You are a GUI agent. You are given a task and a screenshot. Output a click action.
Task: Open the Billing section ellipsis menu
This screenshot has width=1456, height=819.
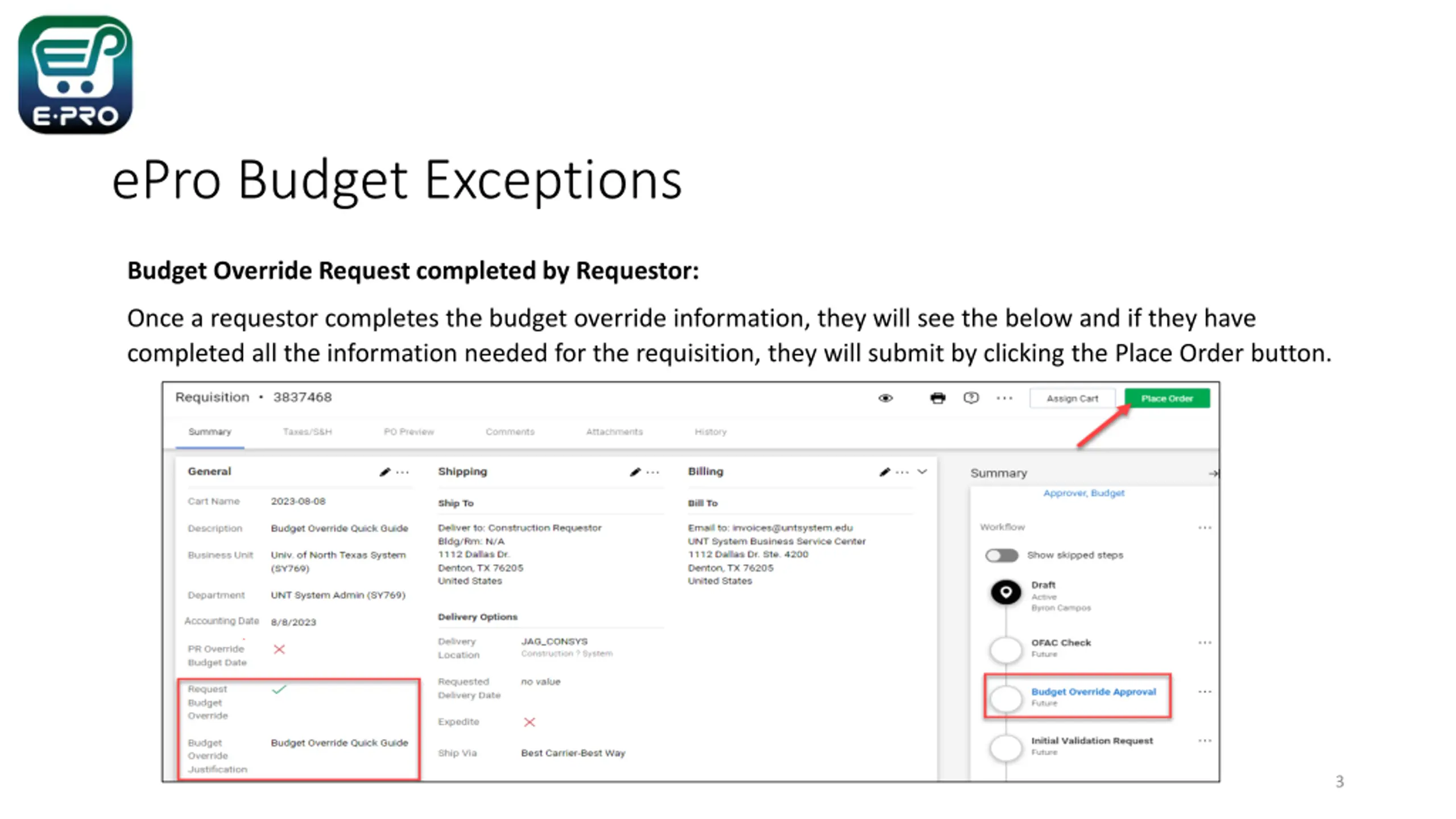point(902,472)
